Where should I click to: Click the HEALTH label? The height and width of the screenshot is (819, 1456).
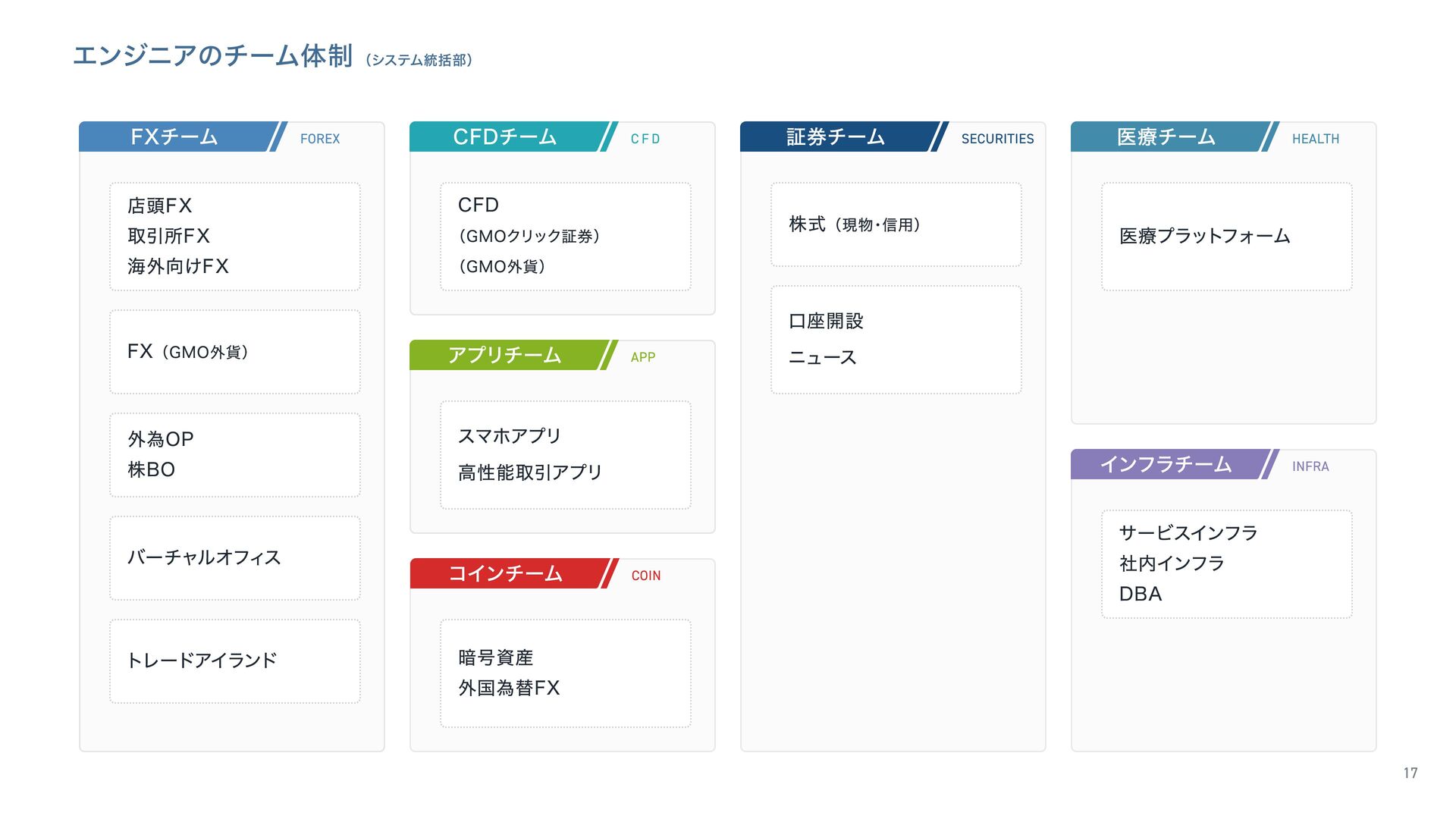(x=1315, y=140)
